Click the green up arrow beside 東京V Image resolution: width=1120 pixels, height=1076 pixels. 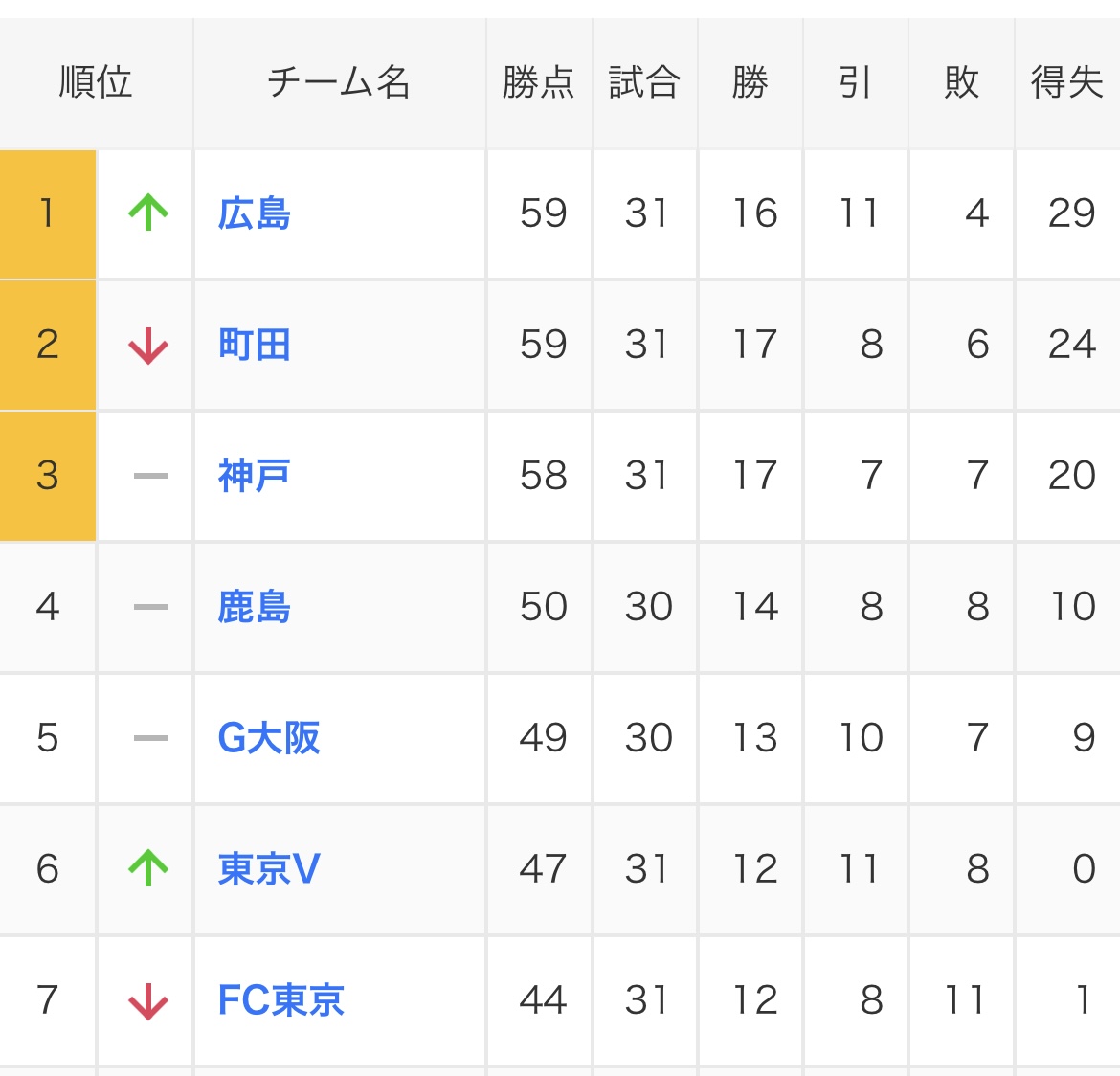[148, 868]
